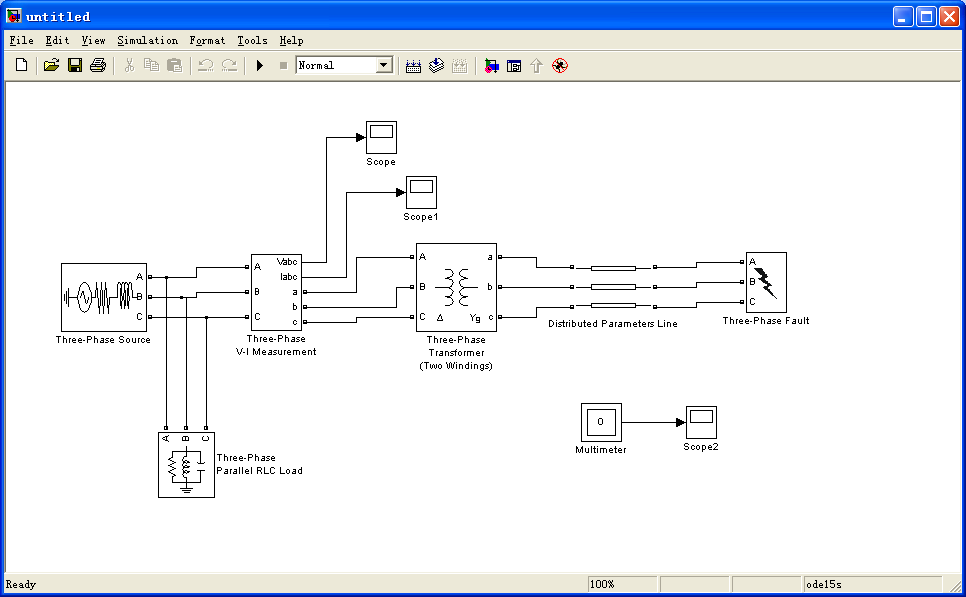Open the Tools menu
The image size is (966, 597).
(252, 41)
